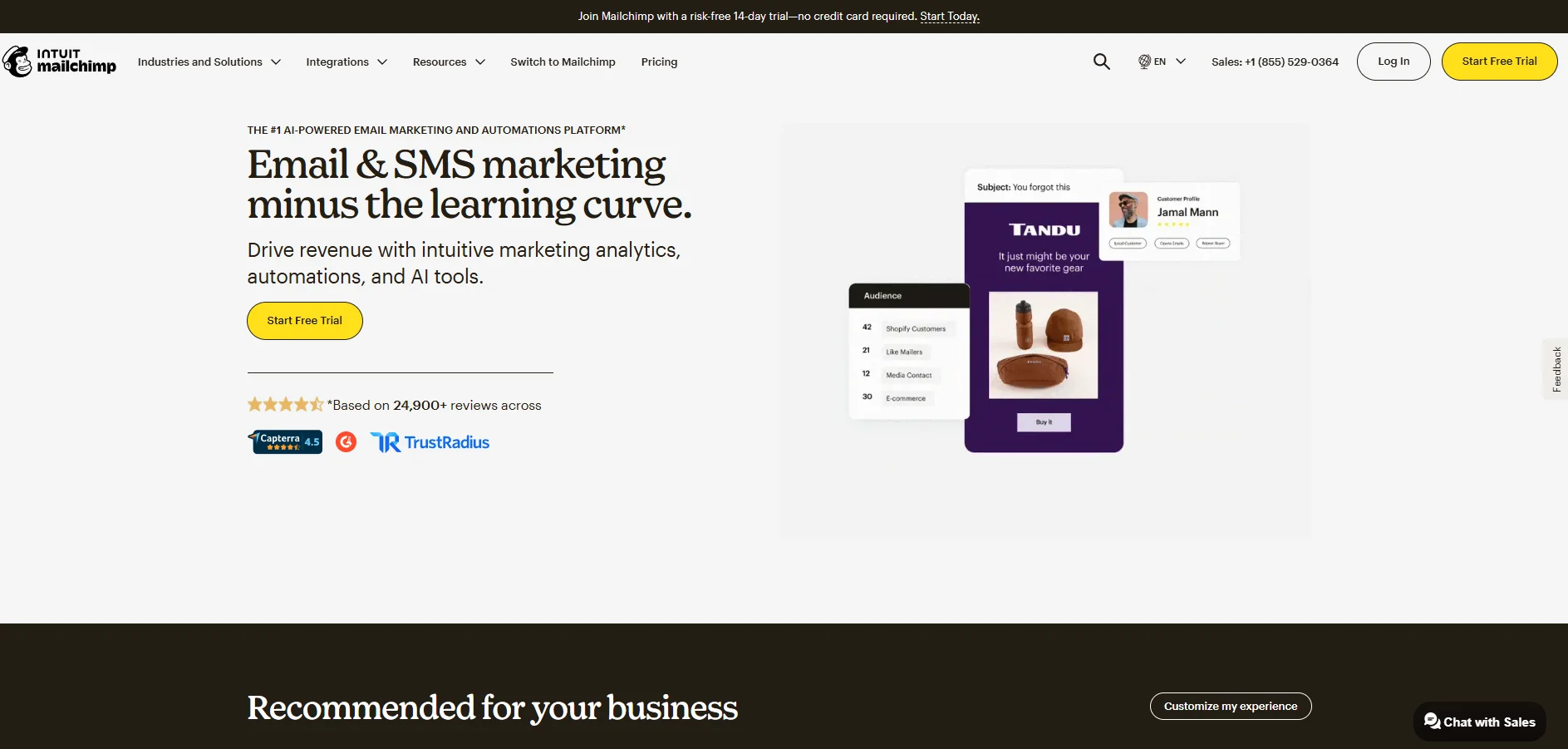Click the header Start Free Trial button
Image resolution: width=1568 pixels, height=749 pixels.
(x=1499, y=62)
